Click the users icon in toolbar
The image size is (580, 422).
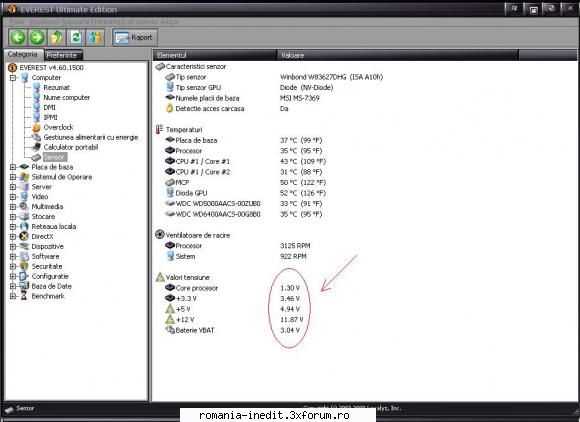[x=95, y=37]
